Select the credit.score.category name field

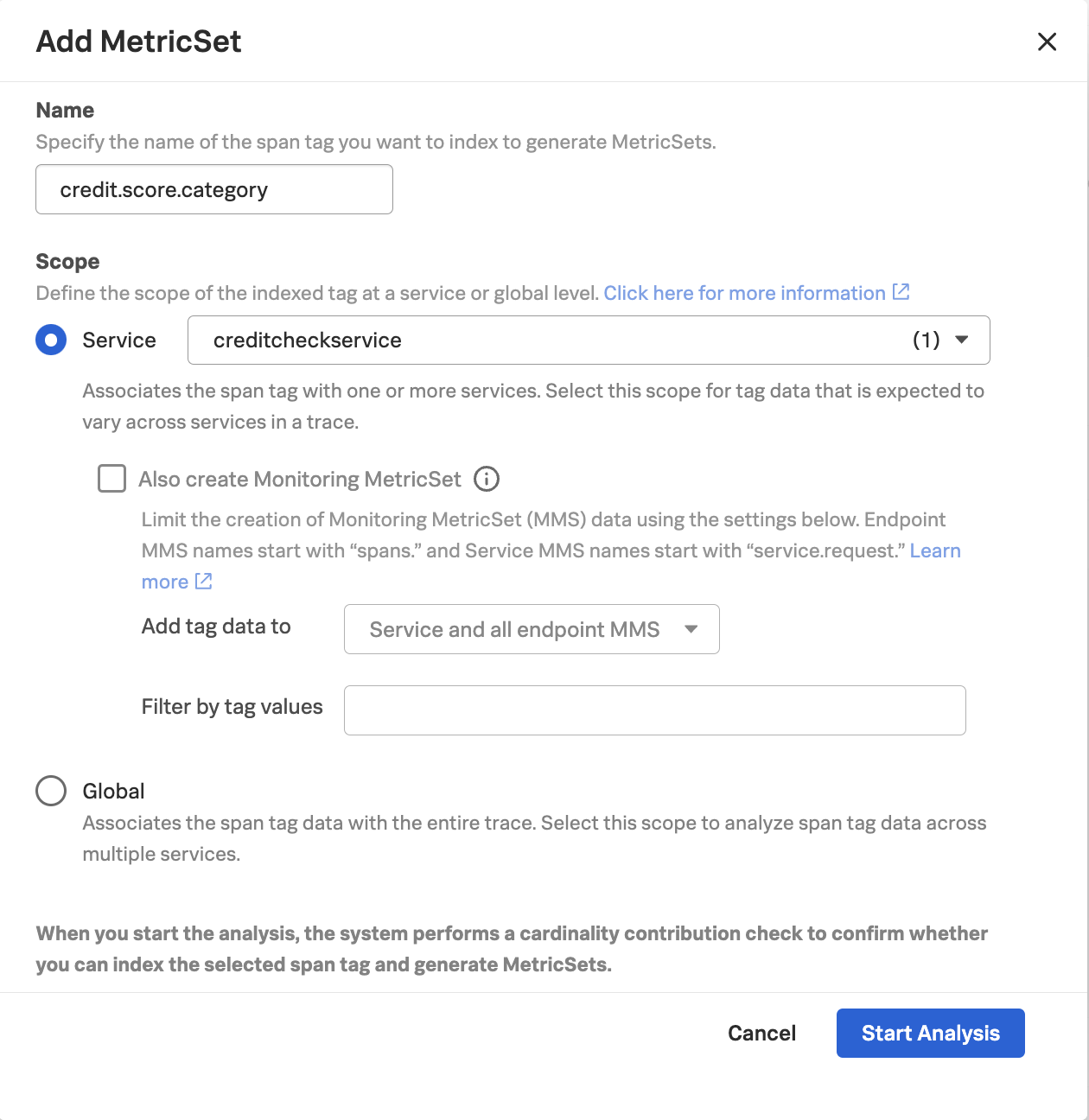pos(213,189)
